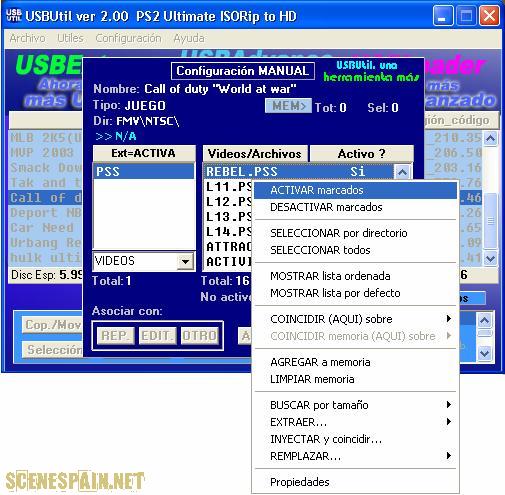
Task: Click the Activo ? column header
Action: tap(362, 154)
